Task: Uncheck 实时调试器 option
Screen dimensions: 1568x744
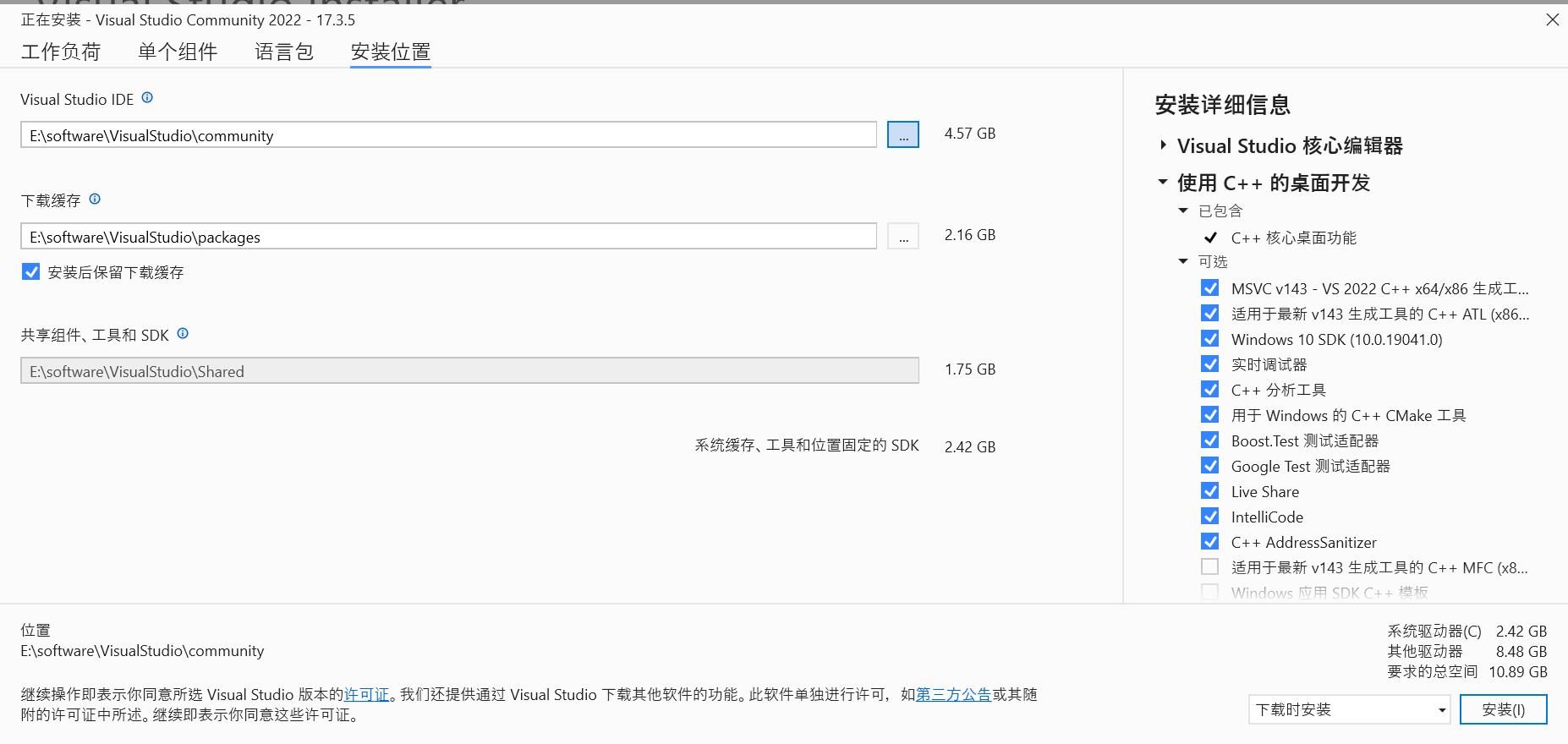Action: (x=1210, y=364)
